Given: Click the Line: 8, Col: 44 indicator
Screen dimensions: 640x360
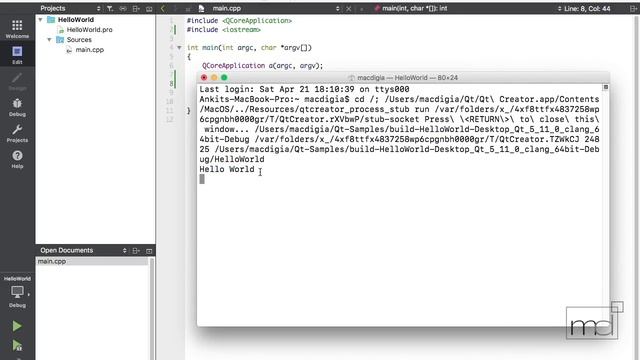Looking at the screenshot, I should 587,8.
